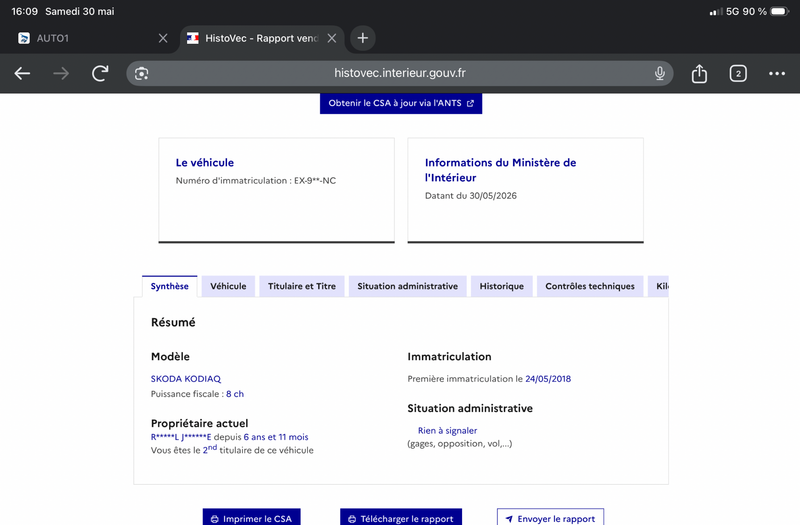Switch to the AUTO1 browser tab
Screen dimensions: 800x525
click(87, 38)
